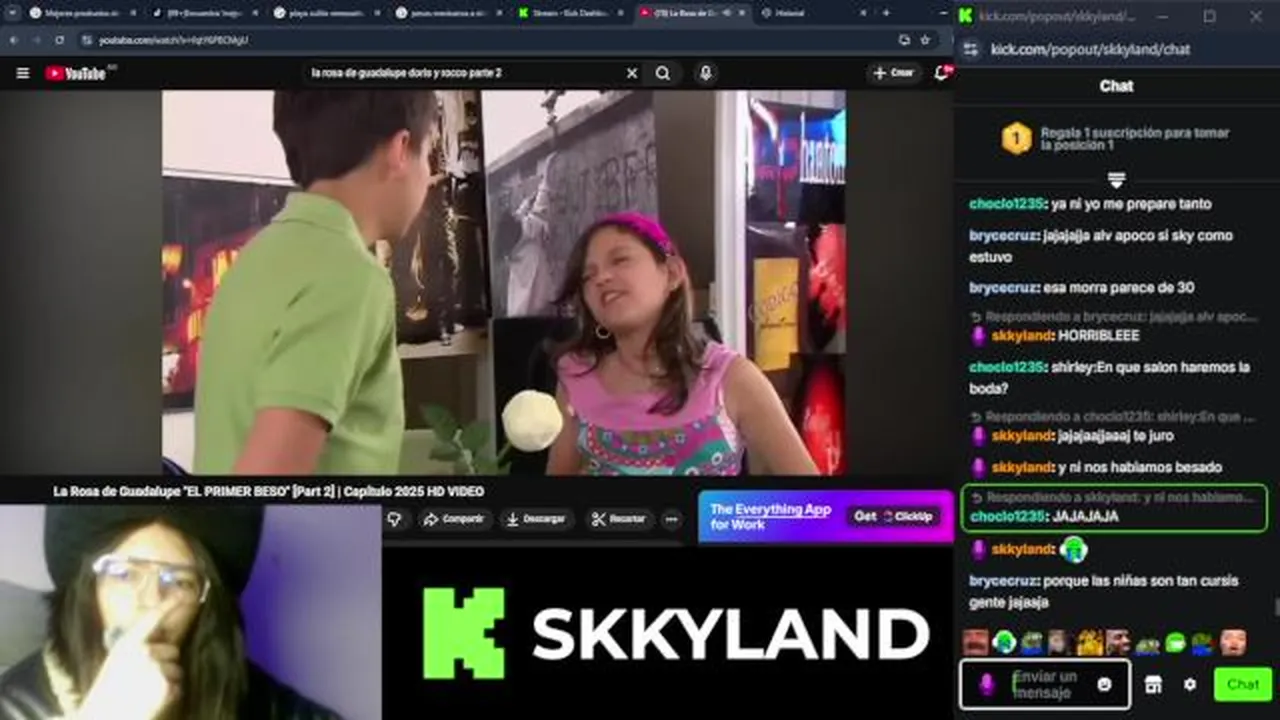Click globe emote in skkyland's message
This screenshot has width=1280, height=720.
coord(1074,549)
